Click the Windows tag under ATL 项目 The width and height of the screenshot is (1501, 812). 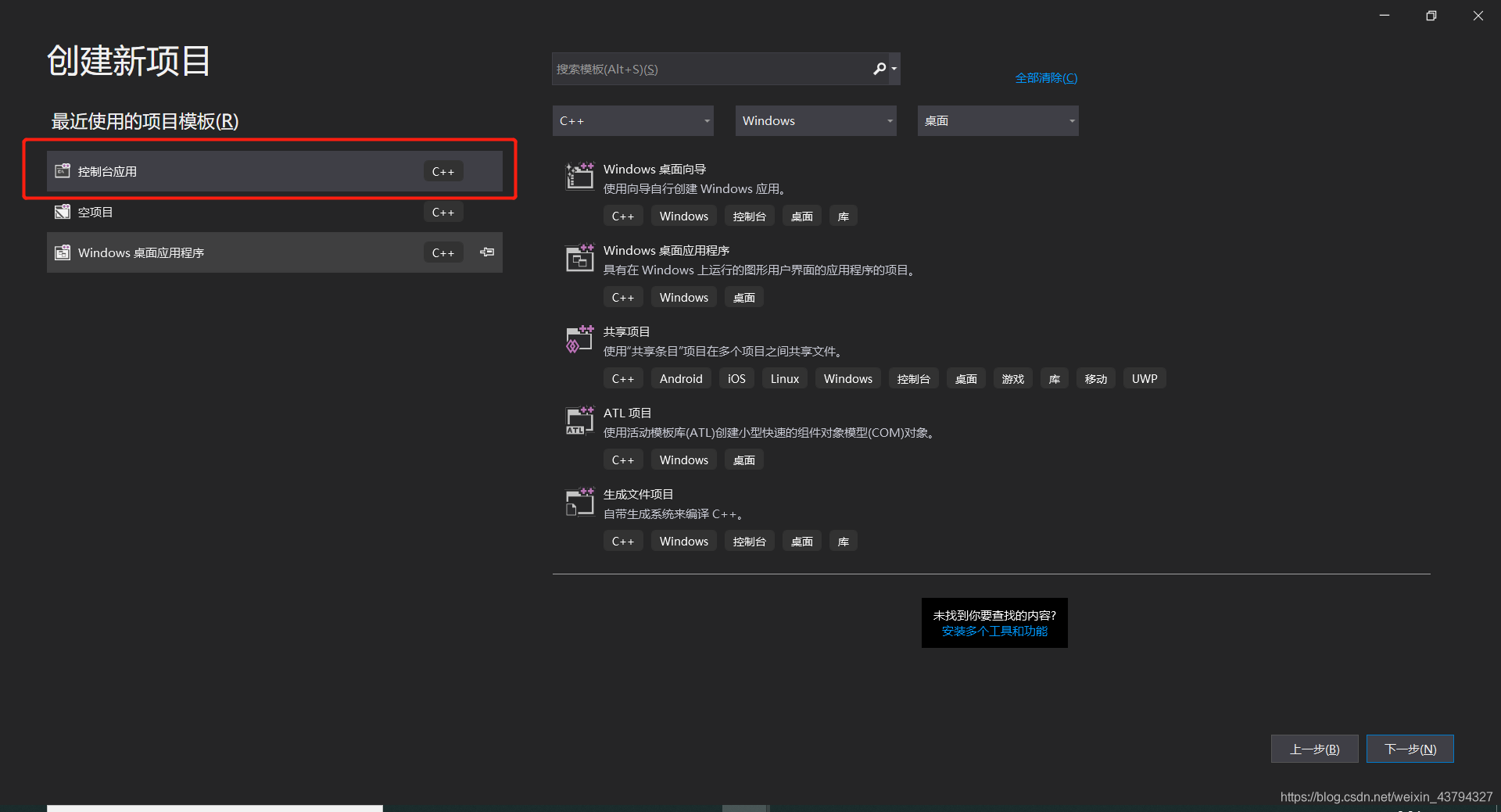(x=684, y=460)
